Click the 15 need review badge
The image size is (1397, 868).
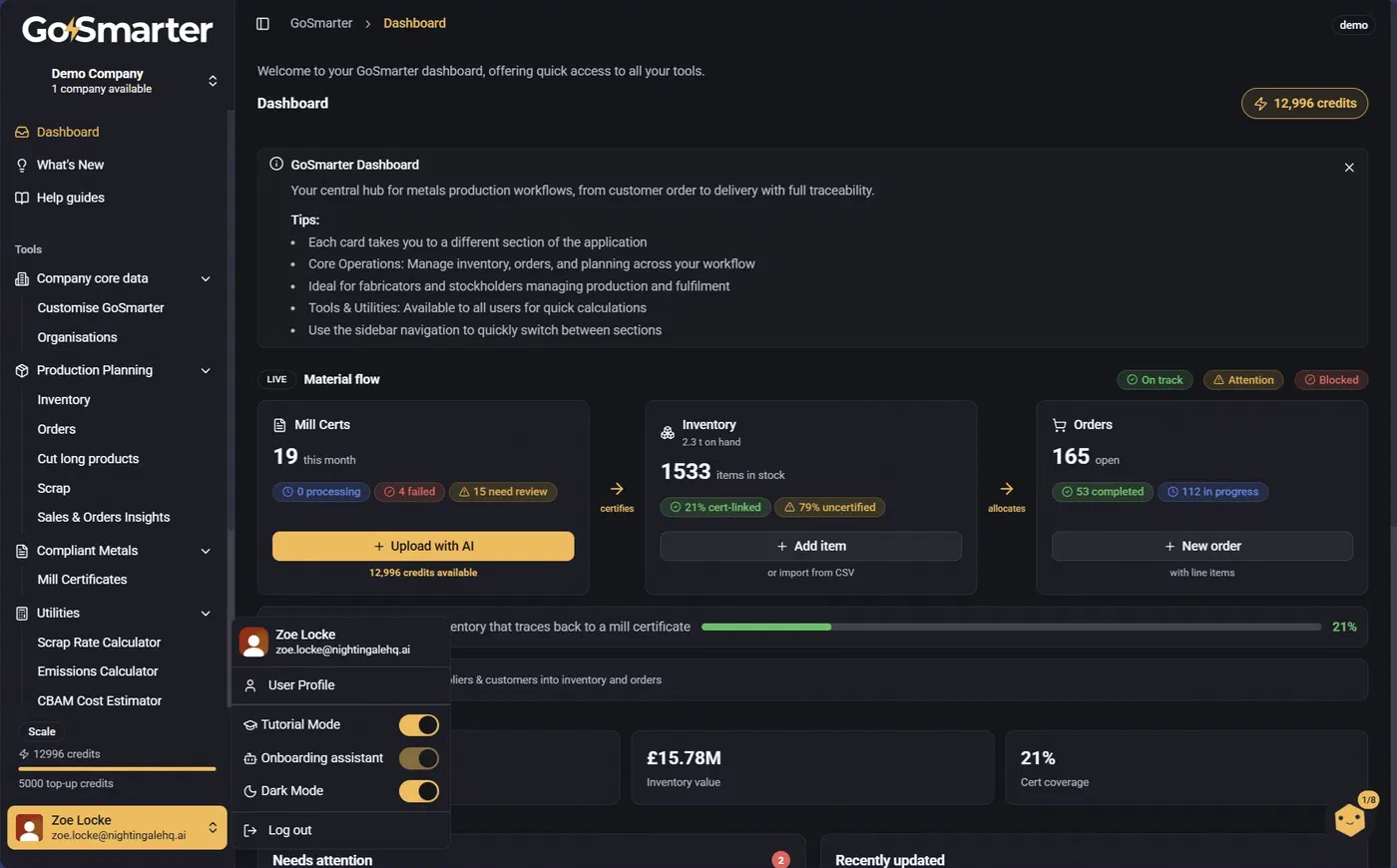click(503, 492)
